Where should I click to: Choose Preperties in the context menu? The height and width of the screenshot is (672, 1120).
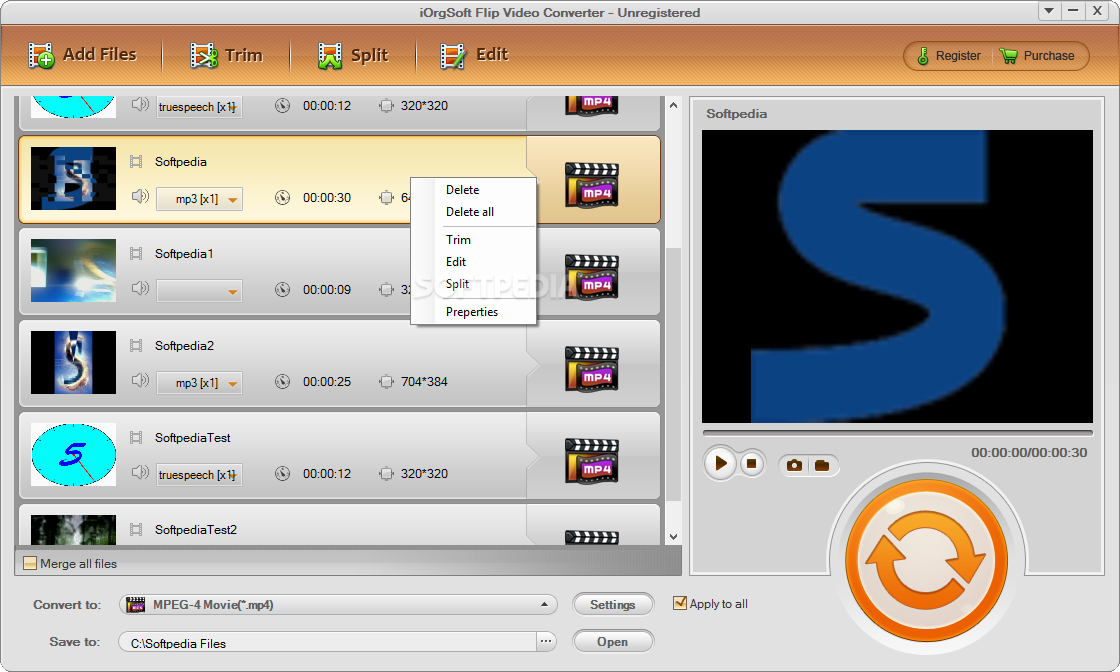(471, 312)
